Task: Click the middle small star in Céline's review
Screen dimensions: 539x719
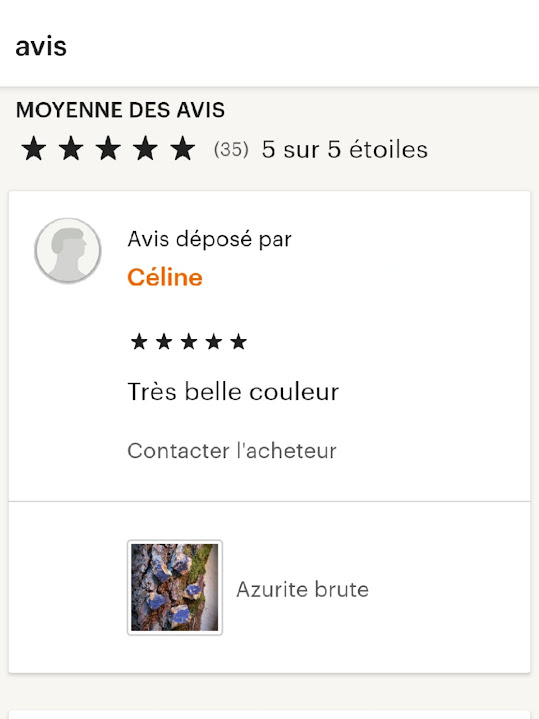Action: point(189,342)
